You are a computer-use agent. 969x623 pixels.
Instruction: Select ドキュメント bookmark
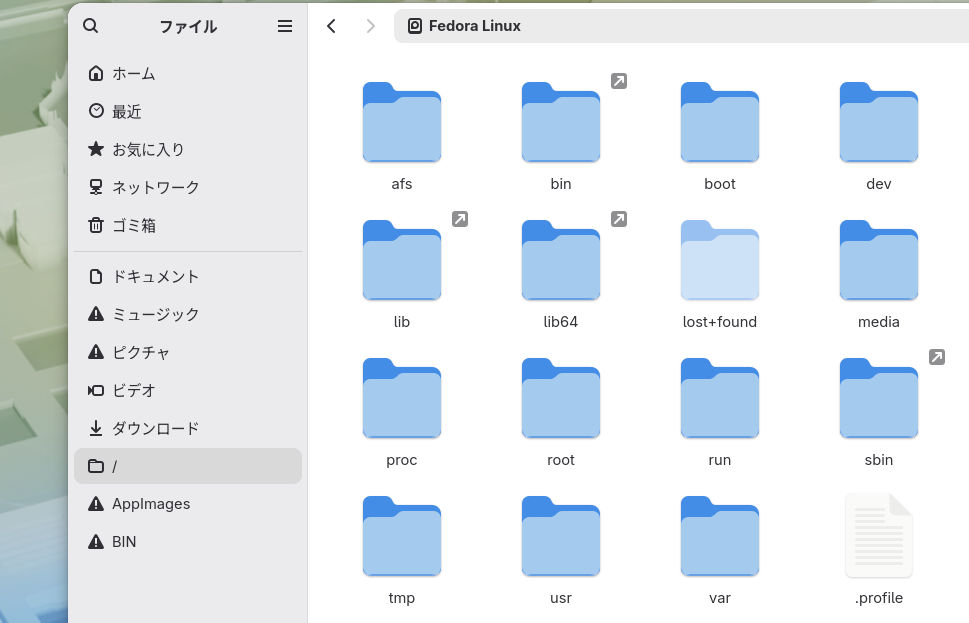coord(188,276)
